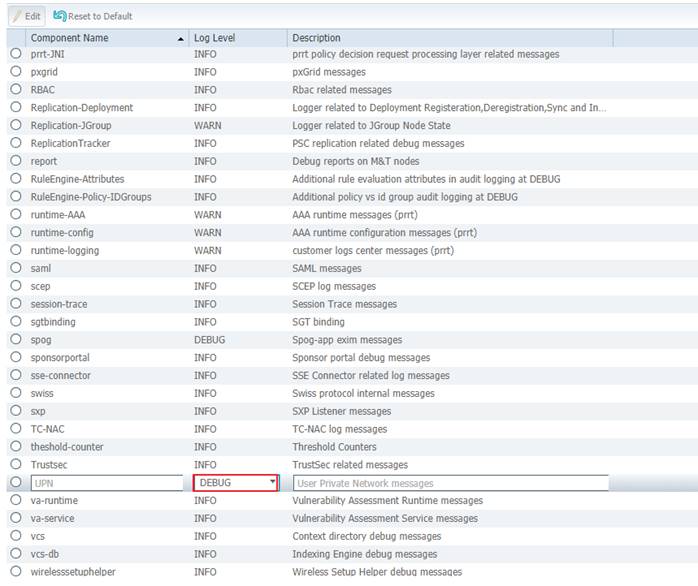Click the ascending sort arrow in Component Name

[x=180, y=39]
